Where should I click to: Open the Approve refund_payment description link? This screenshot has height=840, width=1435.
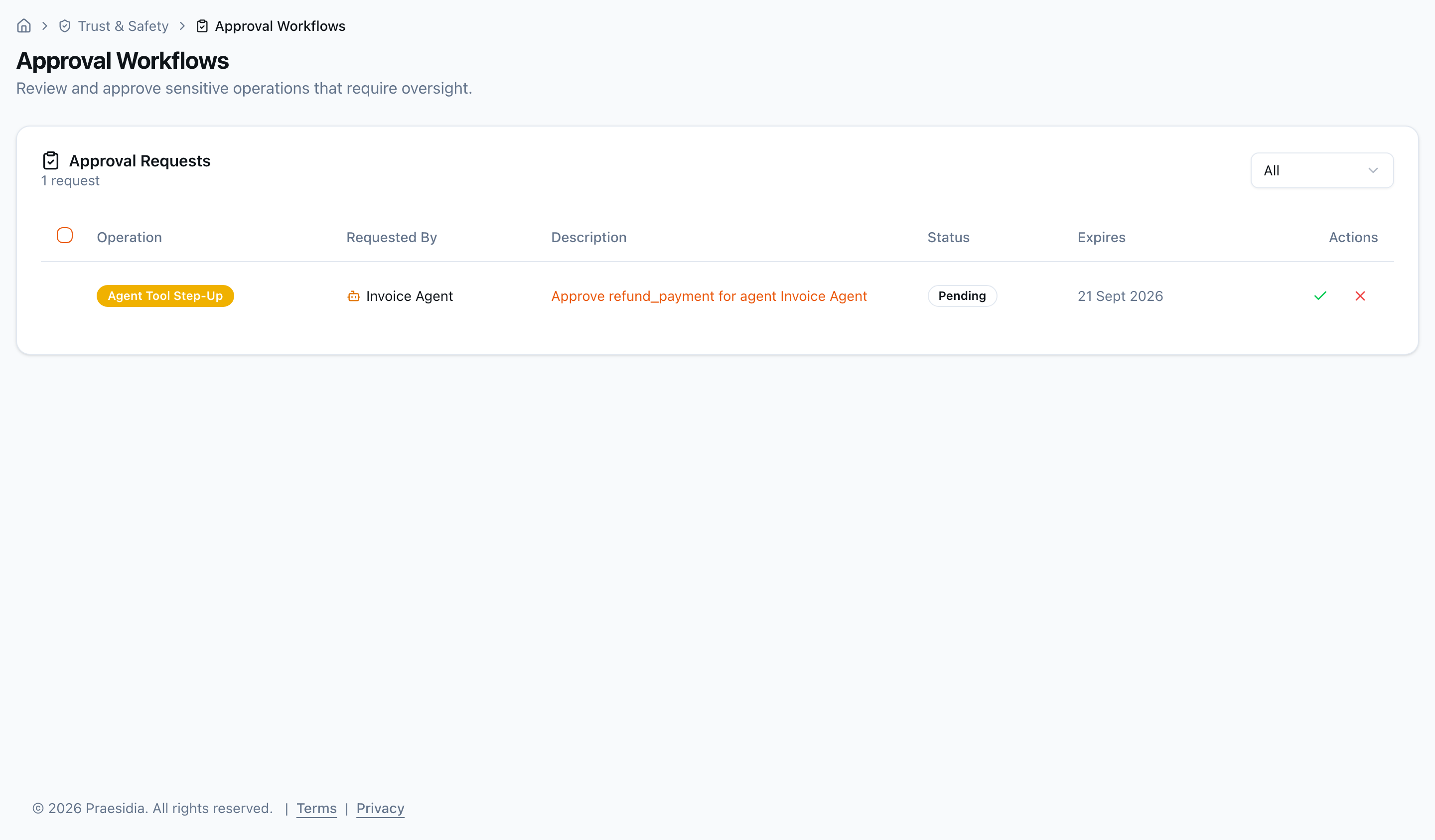coord(709,296)
